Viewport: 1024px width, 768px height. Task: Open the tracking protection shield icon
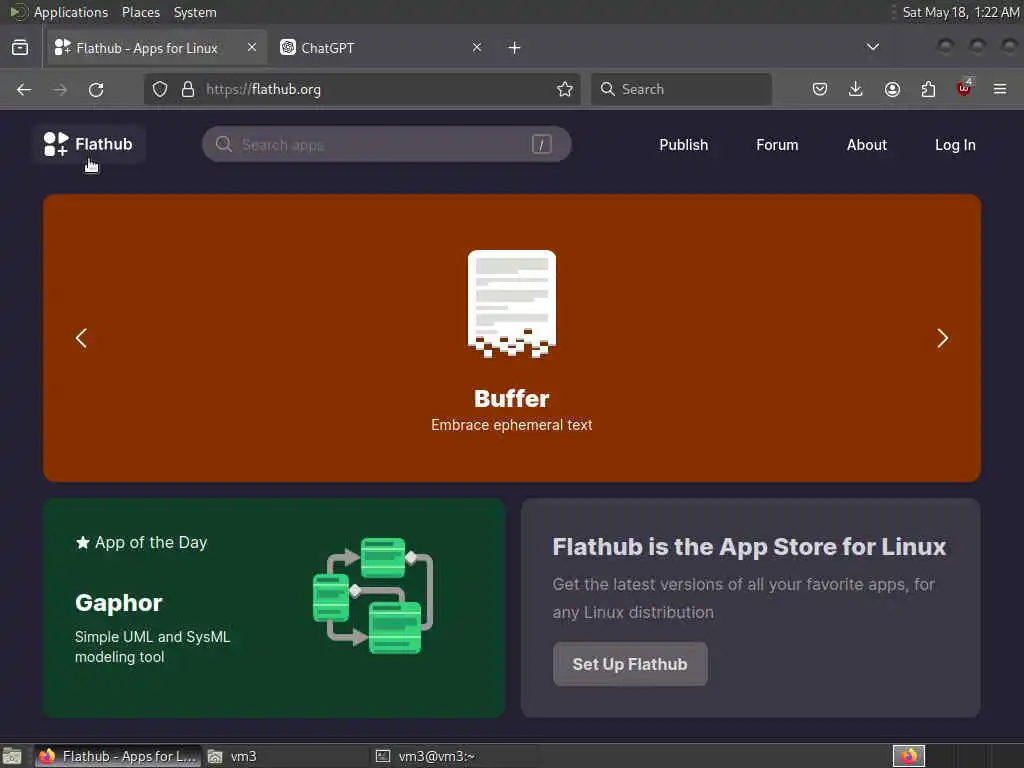[x=160, y=89]
